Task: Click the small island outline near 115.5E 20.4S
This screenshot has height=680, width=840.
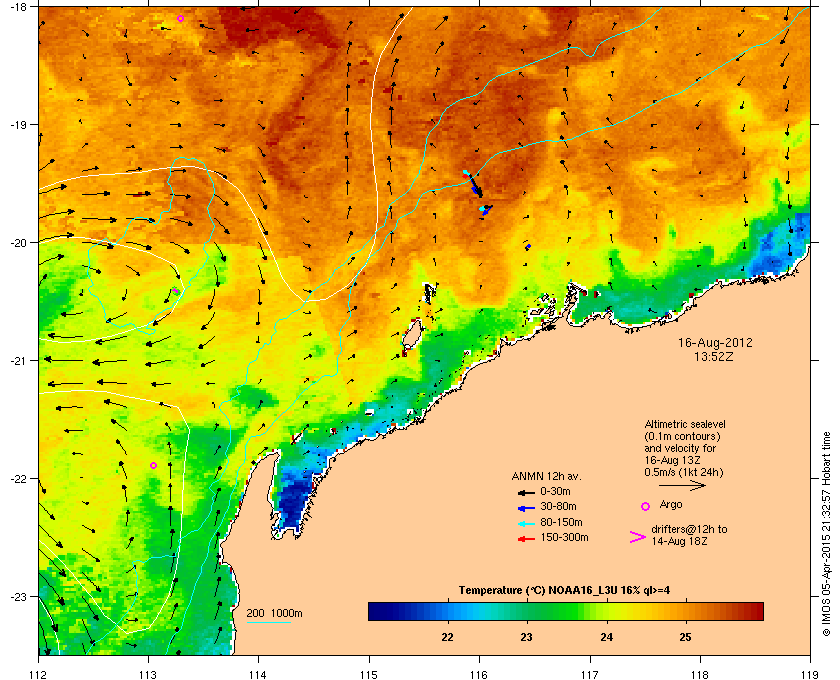Action: point(430,293)
